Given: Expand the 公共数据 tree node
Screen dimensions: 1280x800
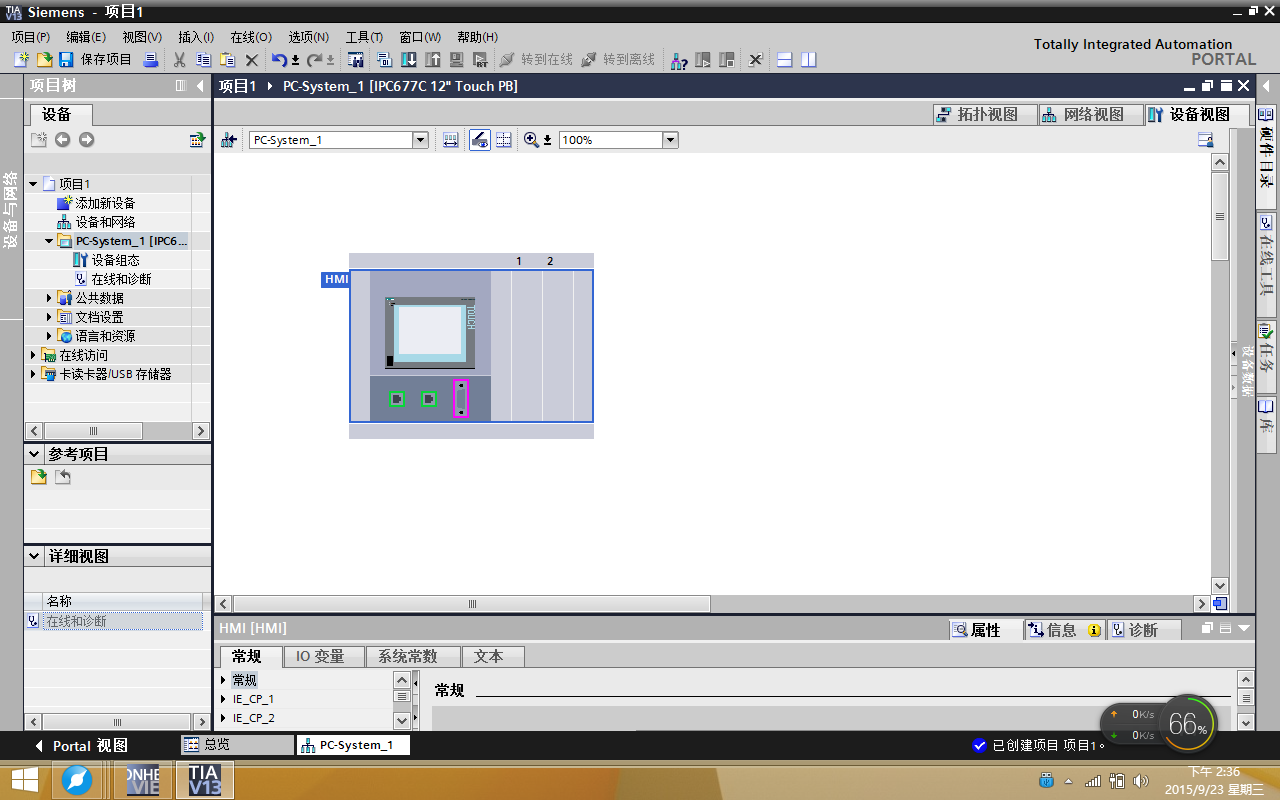Looking at the screenshot, I should click(x=49, y=298).
